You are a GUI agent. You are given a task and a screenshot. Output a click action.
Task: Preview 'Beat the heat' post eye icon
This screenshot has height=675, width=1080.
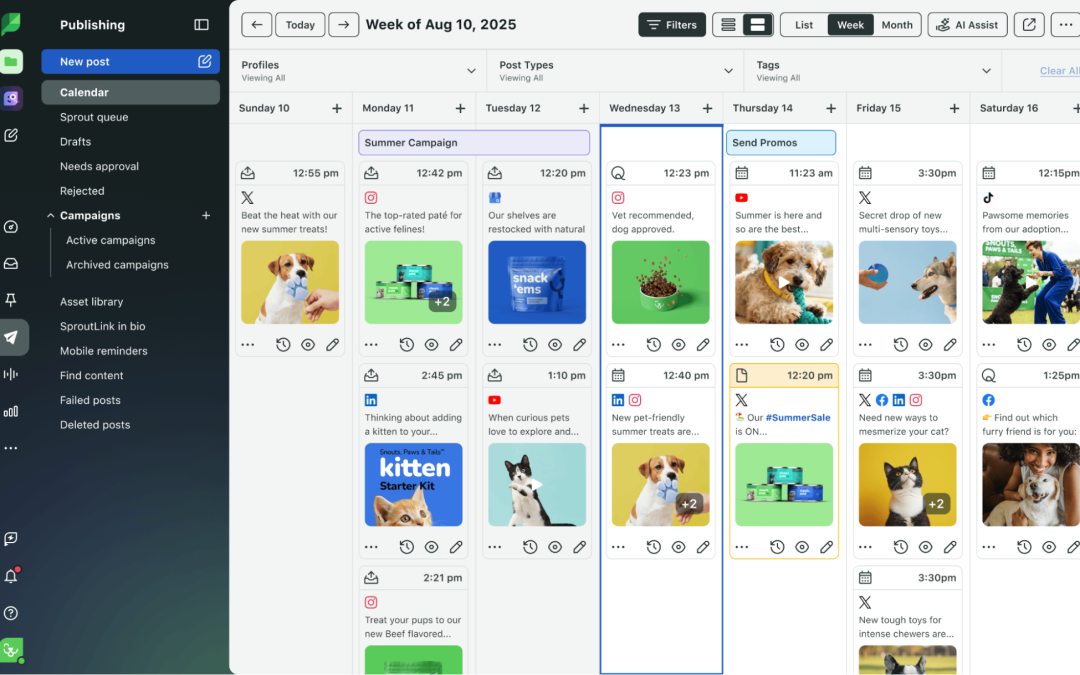308,344
